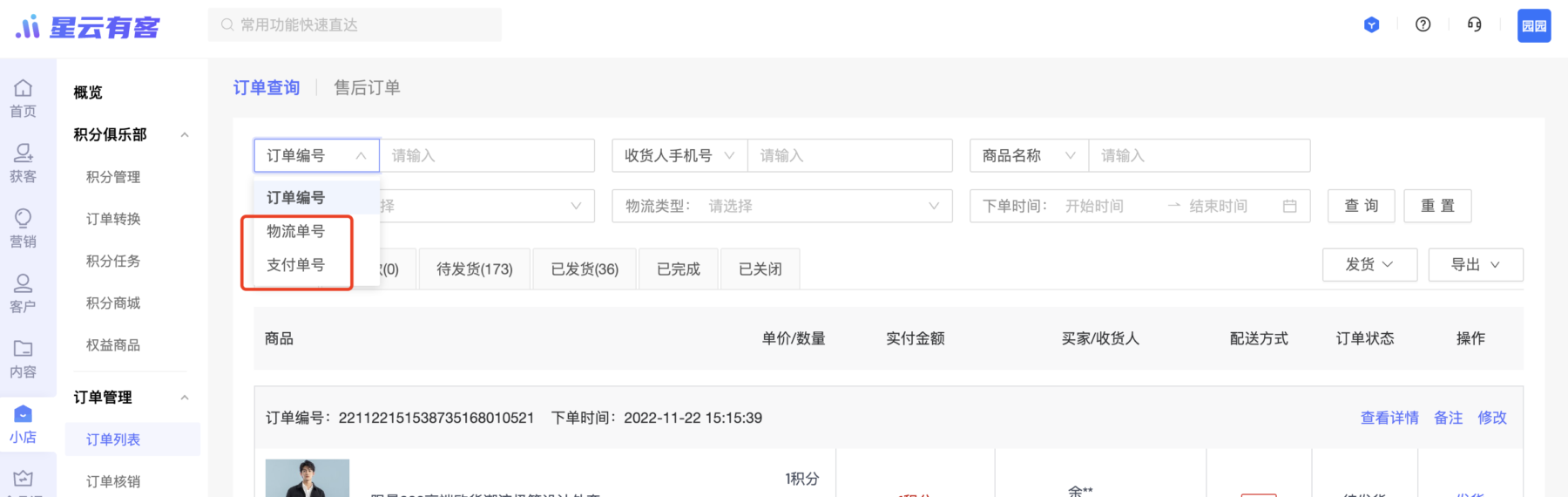Switch to the 订单查询 tab
This screenshot has width=1568, height=497.
tap(267, 87)
